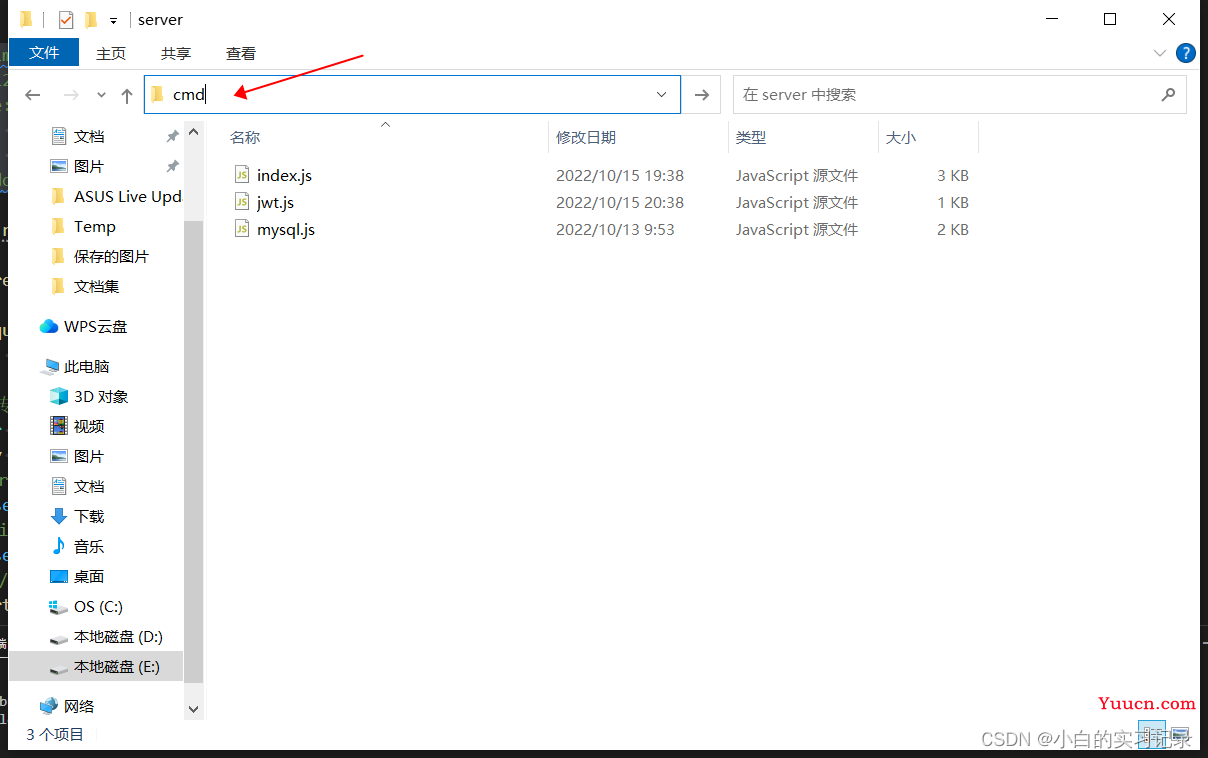The height and width of the screenshot is (758, 1208).
Task: Open ASUS Live Update folder in sidebar
Action: (128, 196)
